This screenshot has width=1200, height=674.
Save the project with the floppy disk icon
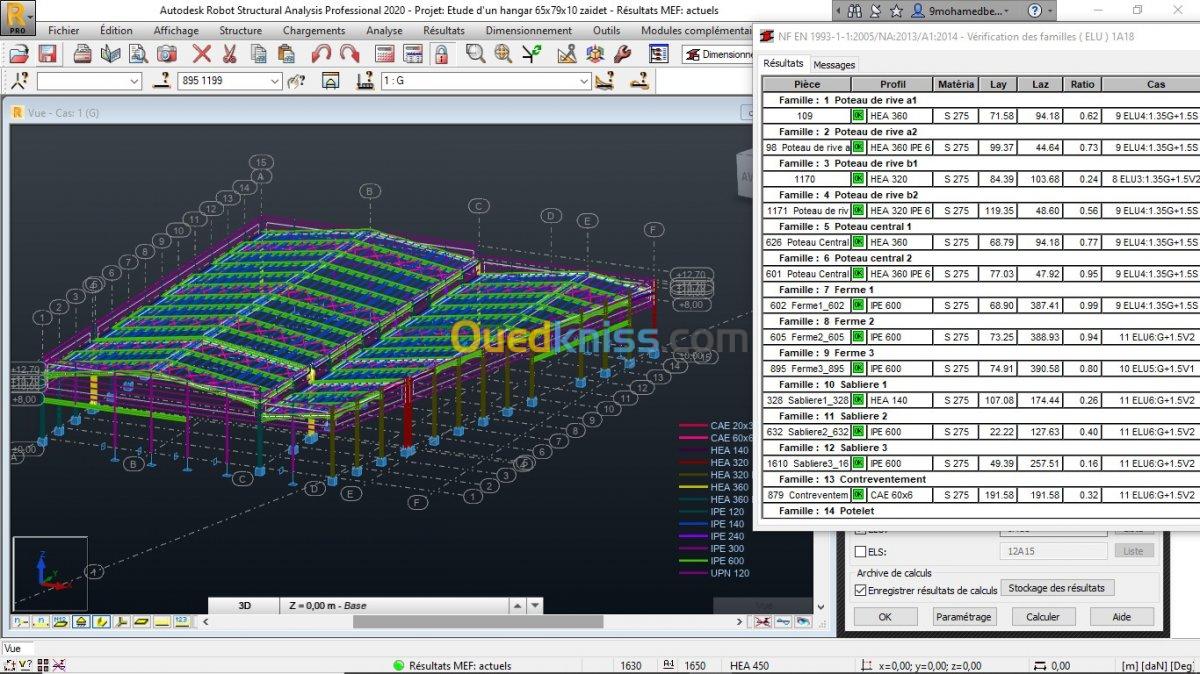(47, 54)
